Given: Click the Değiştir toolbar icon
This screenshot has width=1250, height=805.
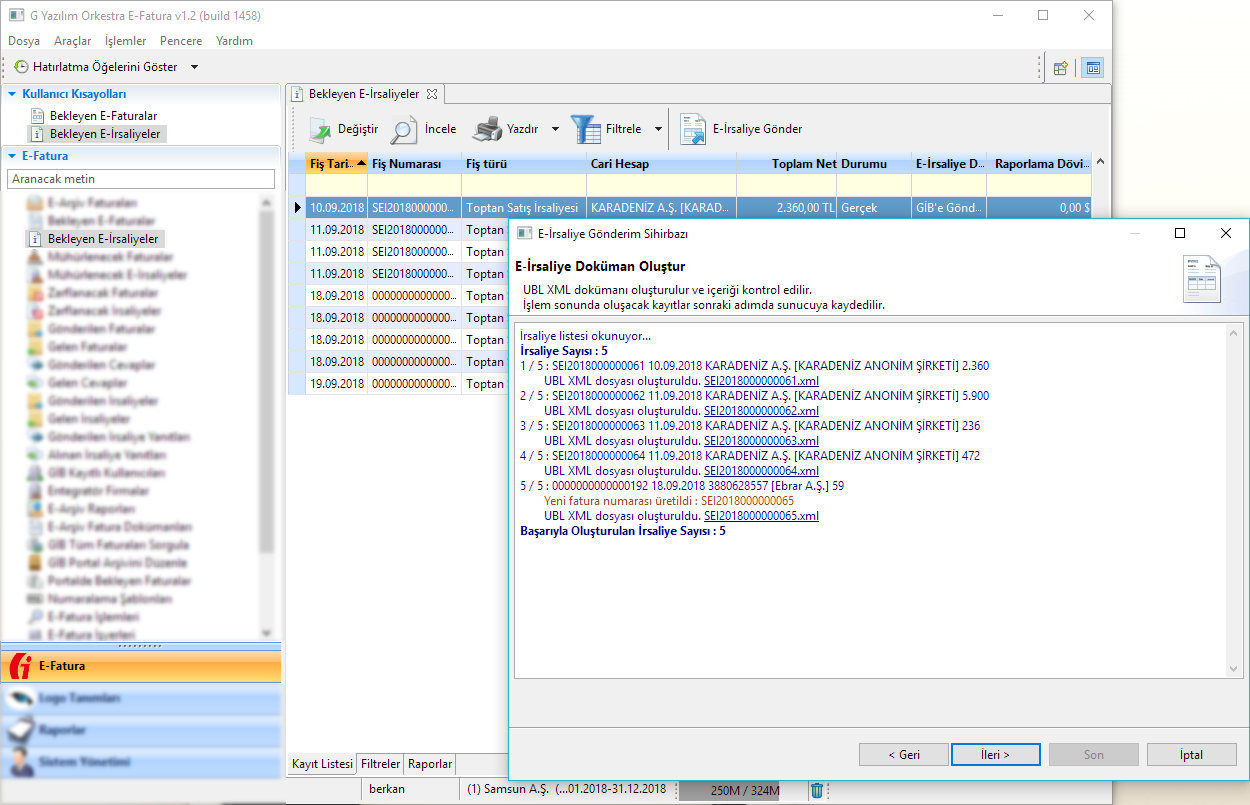Looking at the screenshot, I should tap(319, 129).
